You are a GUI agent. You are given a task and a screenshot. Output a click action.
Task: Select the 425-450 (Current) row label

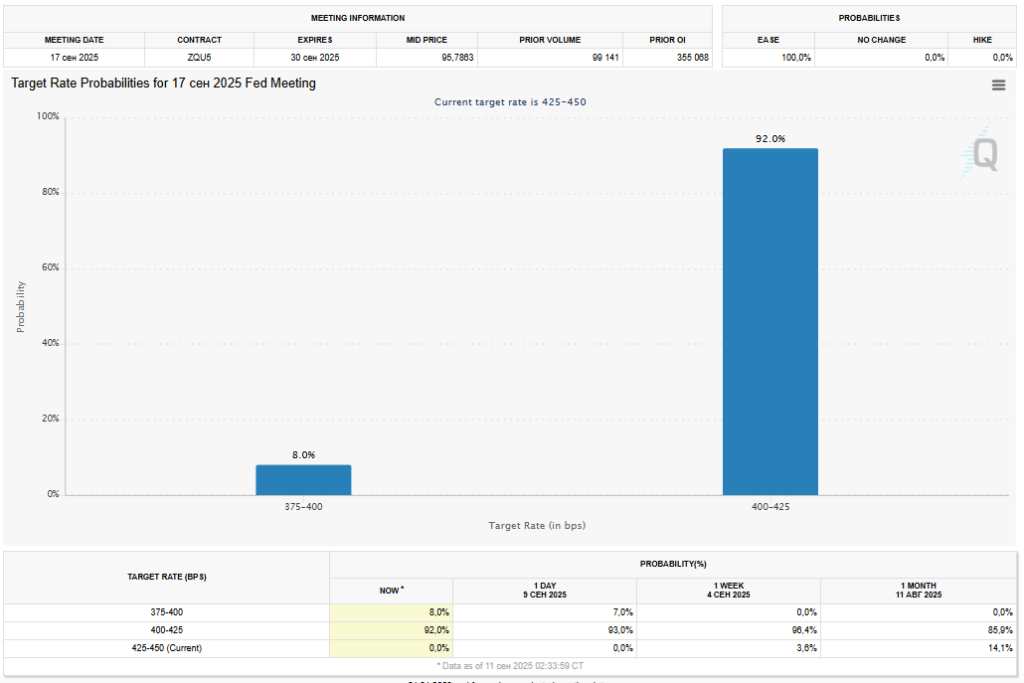coord(167,648)
